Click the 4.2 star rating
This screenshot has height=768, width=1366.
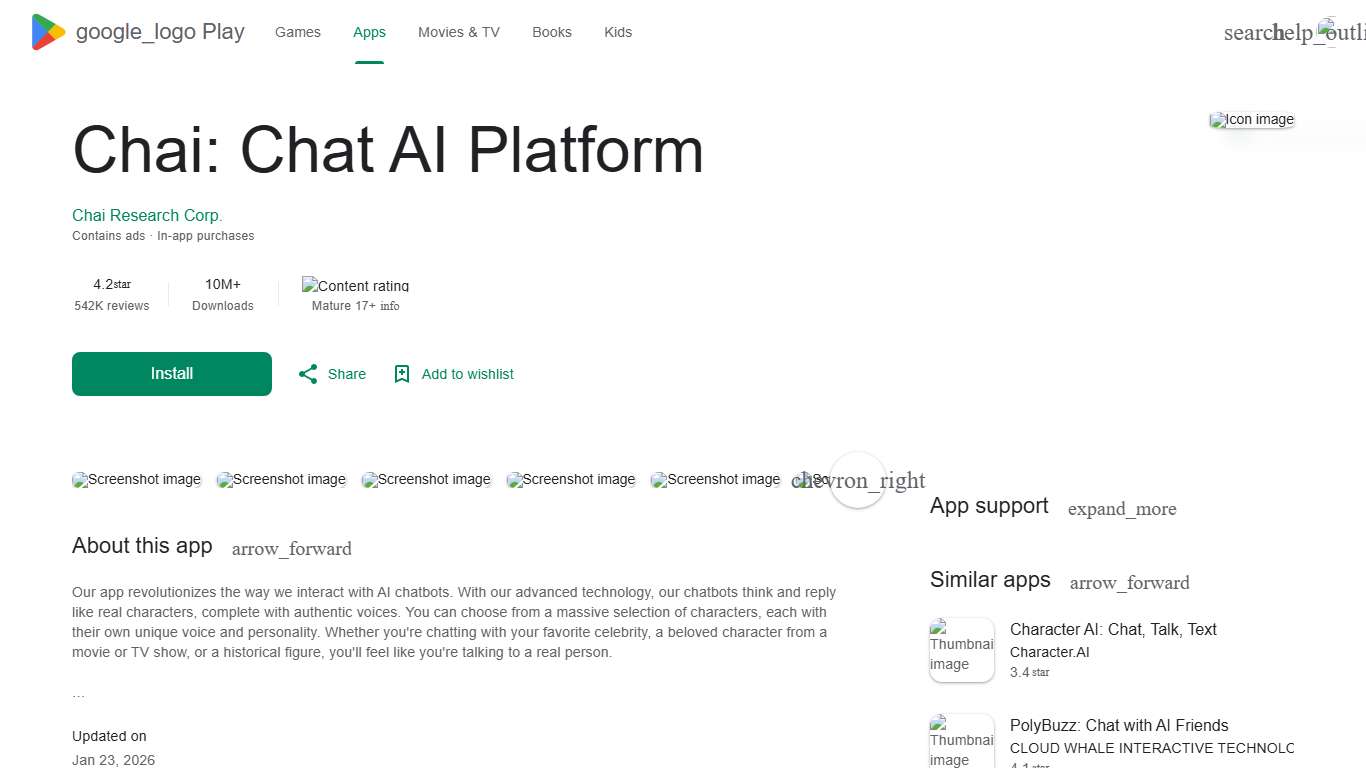[x=111, y=284]
